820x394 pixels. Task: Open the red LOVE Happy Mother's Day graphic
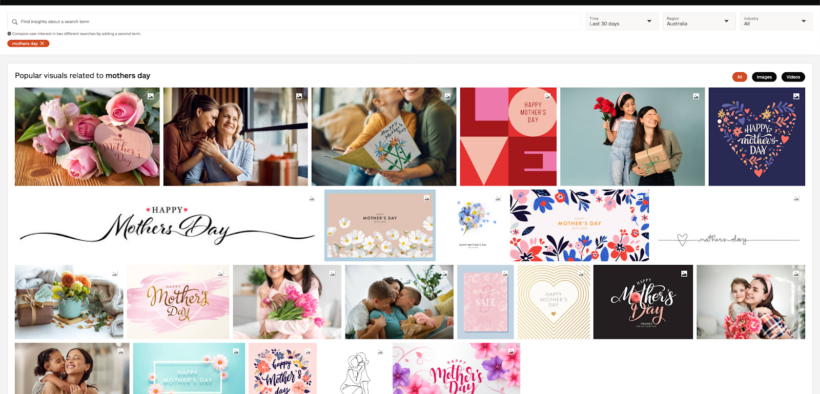coord(508,137)
